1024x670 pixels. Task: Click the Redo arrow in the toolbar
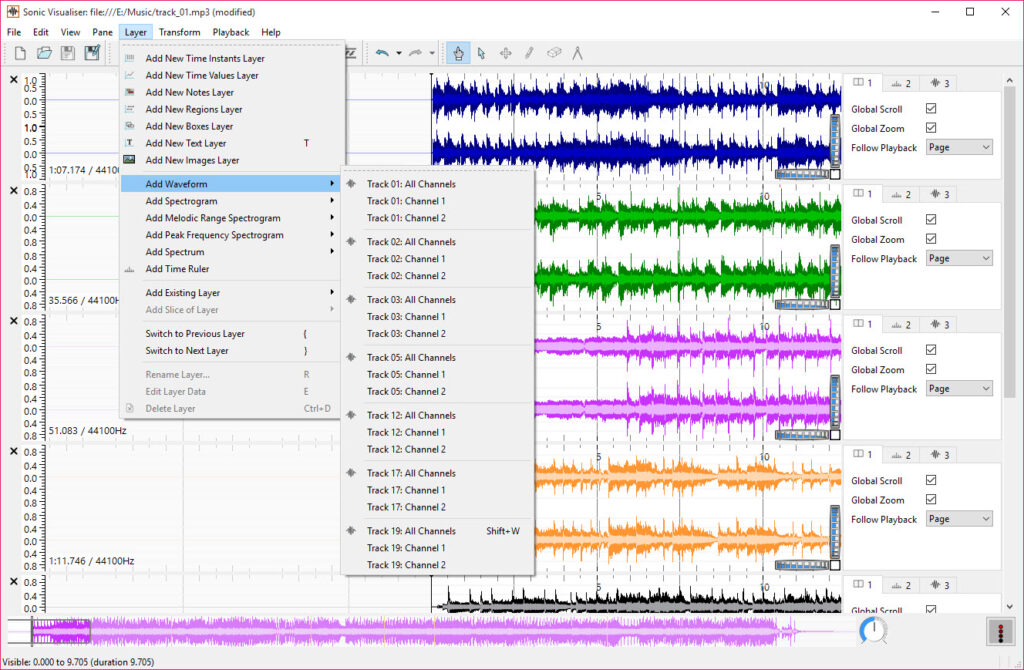[x=415, y=54]
